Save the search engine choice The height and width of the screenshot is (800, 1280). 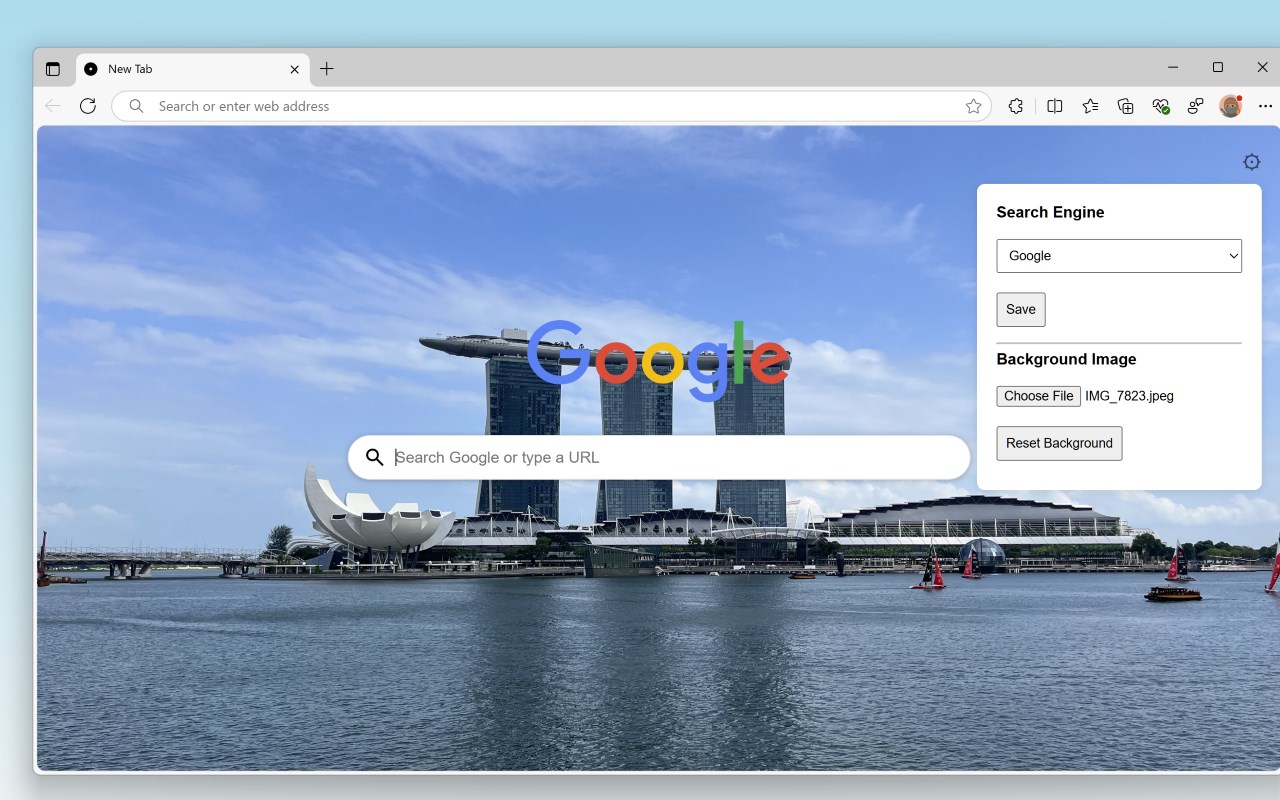(x=1021, y=309)
